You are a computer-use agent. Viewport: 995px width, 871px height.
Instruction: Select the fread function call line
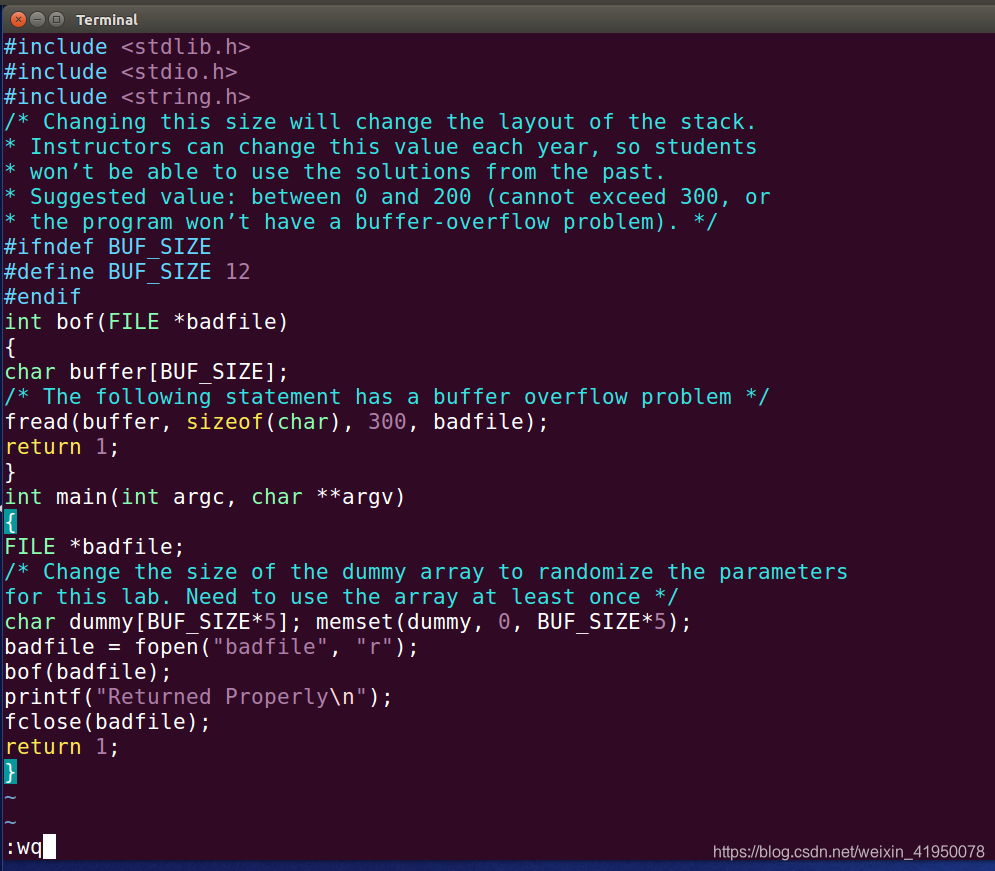(275, 421)
